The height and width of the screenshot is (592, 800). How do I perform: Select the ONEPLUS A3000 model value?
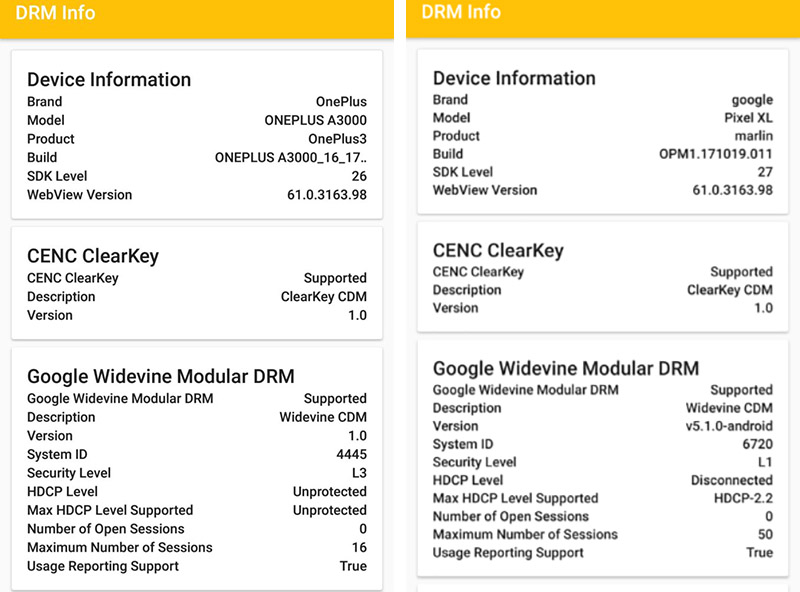[315, 120]
